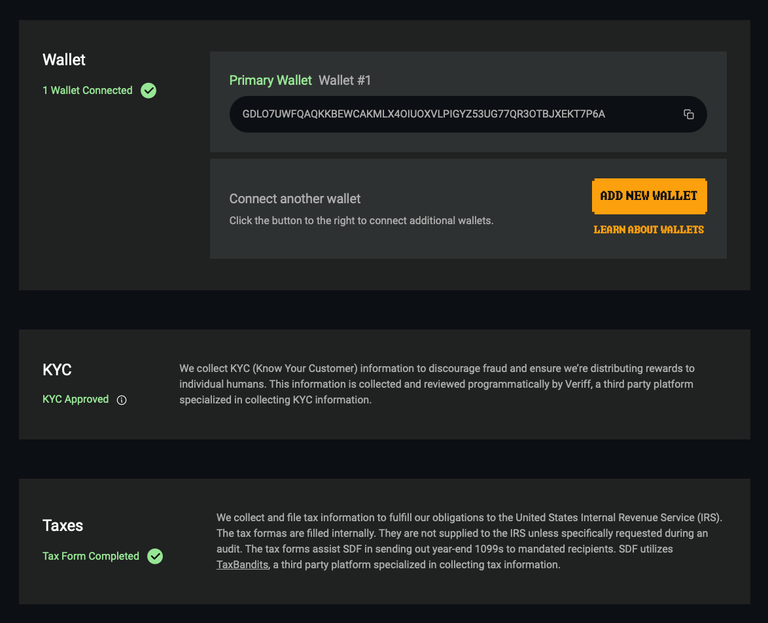Open the LEARN ABOUT WALLETS link
The width and height of the screenshot is (768, 623).
[648, 230]
